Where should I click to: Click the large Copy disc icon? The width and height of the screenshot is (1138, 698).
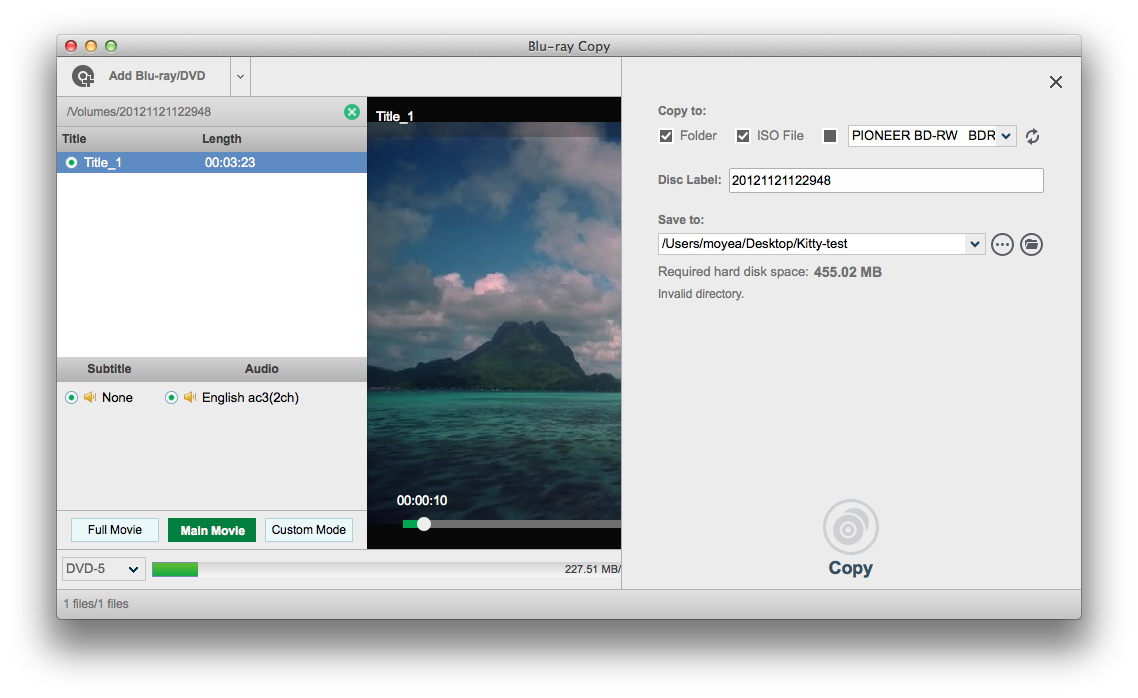(x=850, y=527)
